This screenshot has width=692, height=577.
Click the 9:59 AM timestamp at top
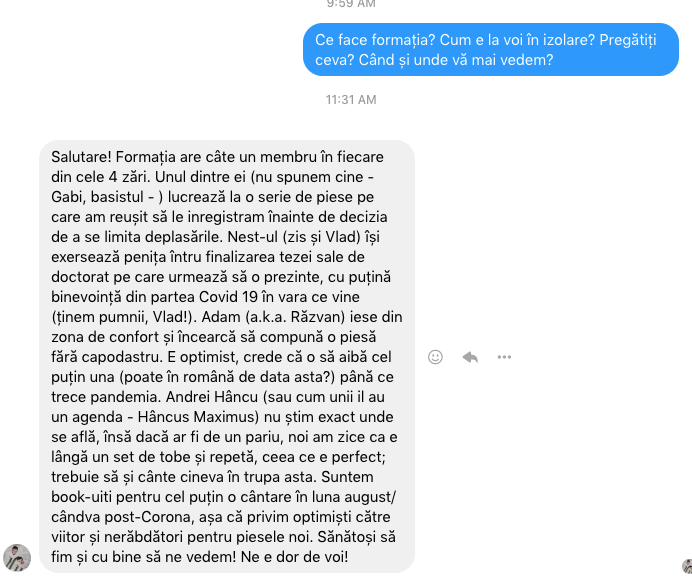pos(351,4)
